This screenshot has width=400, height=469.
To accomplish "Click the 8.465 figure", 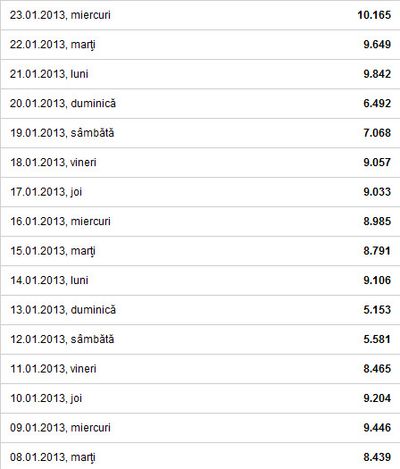I will [377, 369].
